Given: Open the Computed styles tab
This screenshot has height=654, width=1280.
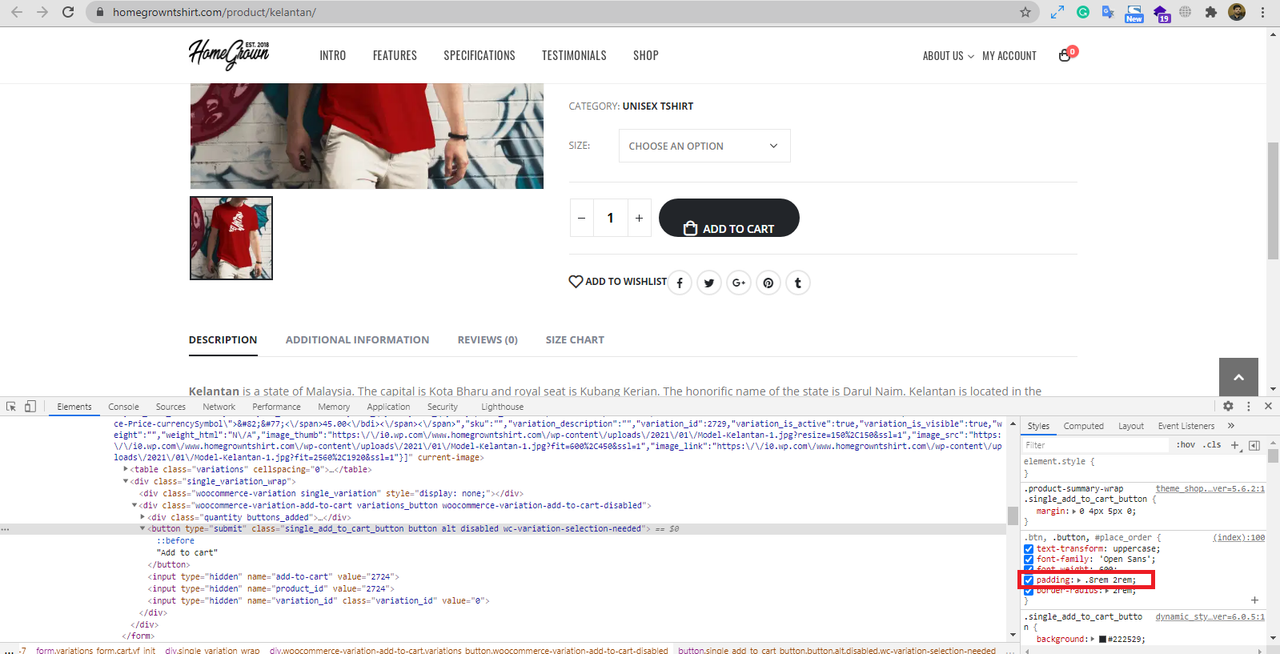Looking at the screenshot, I should coord(1084,426).
